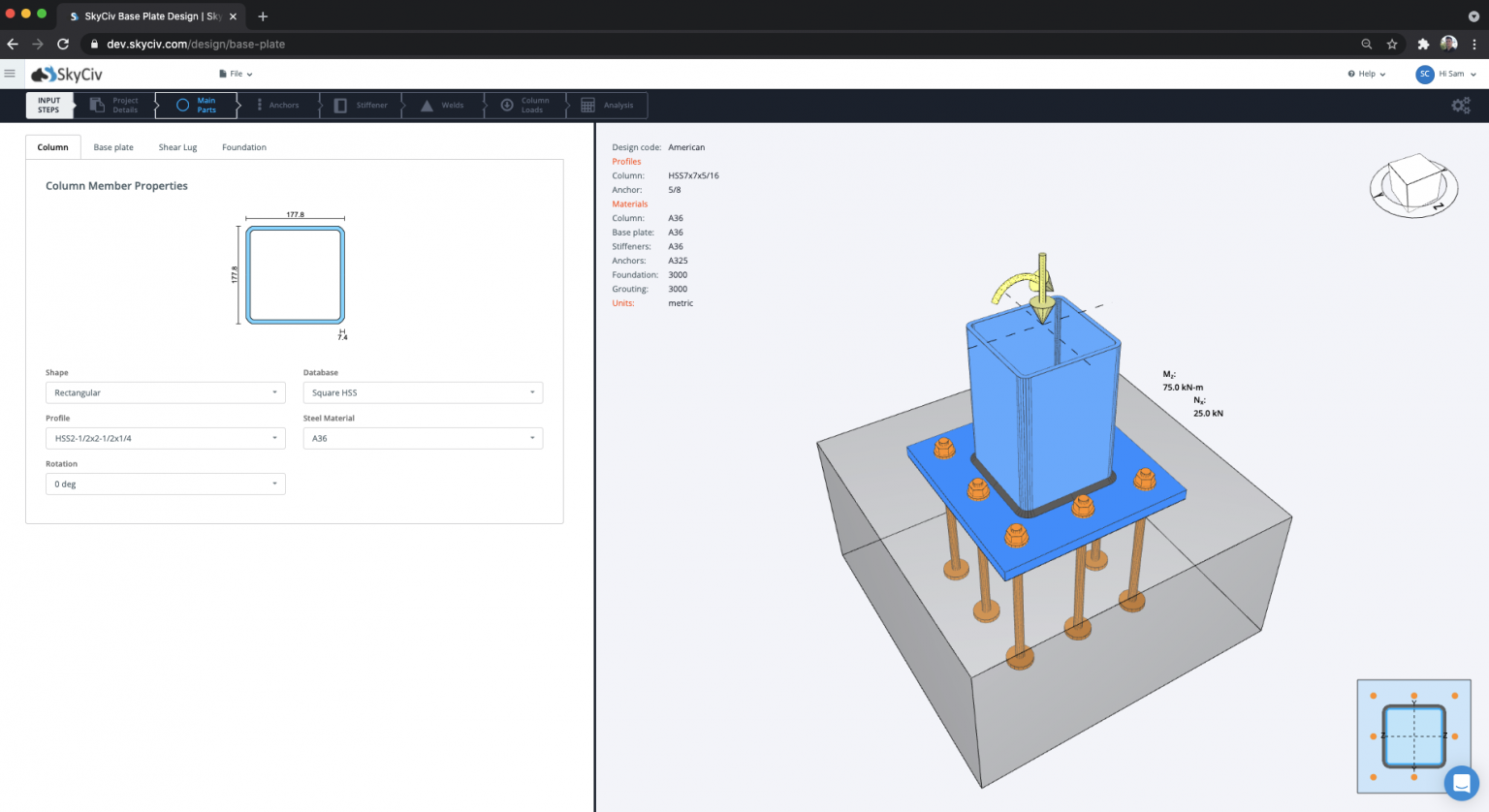
Task: Expand the Rotation dropdown
Action: point(165,484)
